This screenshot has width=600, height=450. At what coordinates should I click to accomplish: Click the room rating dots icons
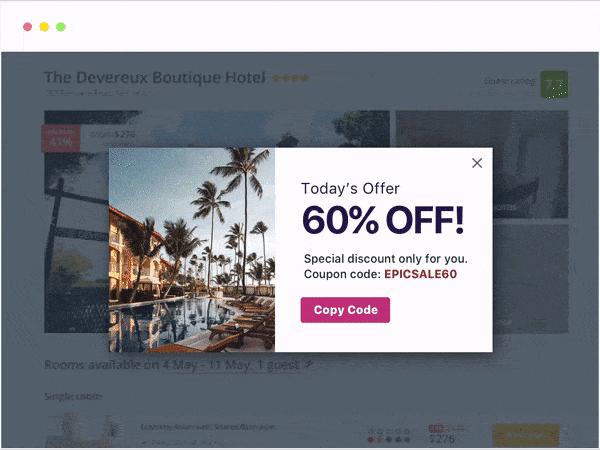(389, 440)
